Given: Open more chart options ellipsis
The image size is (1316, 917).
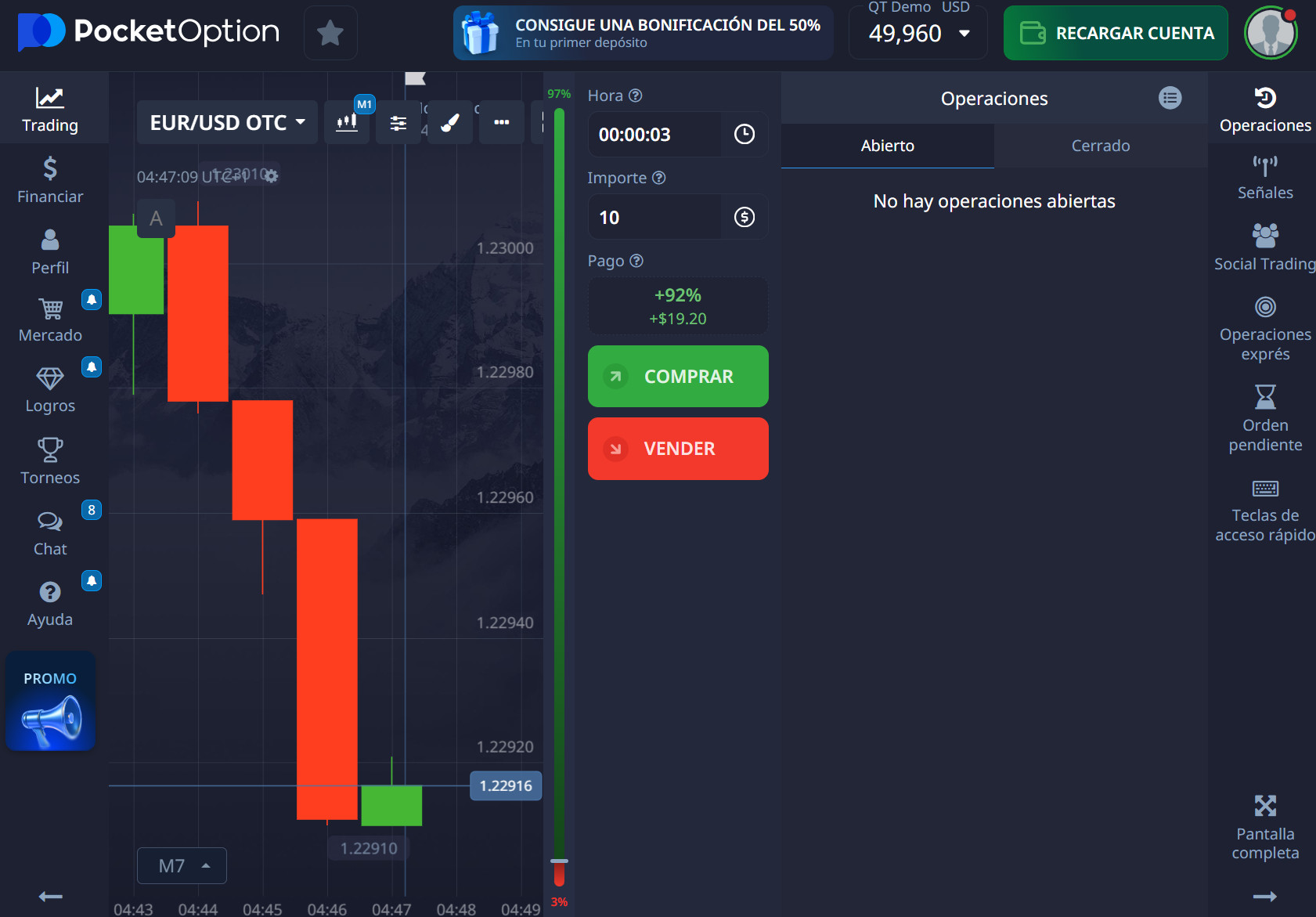Looking at the screenshot, I should pos(502,122).
